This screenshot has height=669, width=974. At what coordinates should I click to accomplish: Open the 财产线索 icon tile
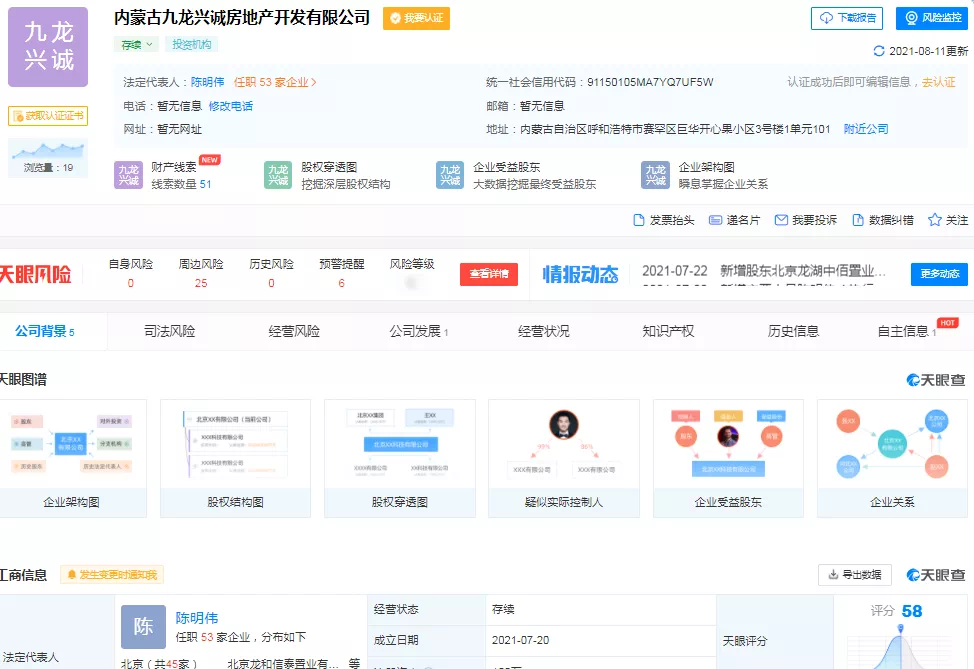129,176
